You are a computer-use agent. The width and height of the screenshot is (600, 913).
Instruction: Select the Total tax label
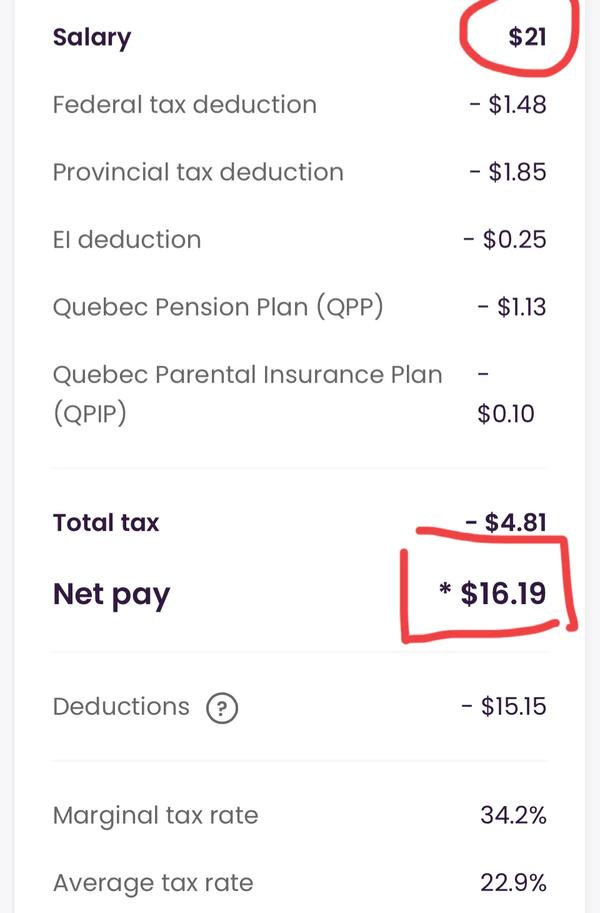coord(106,523)
